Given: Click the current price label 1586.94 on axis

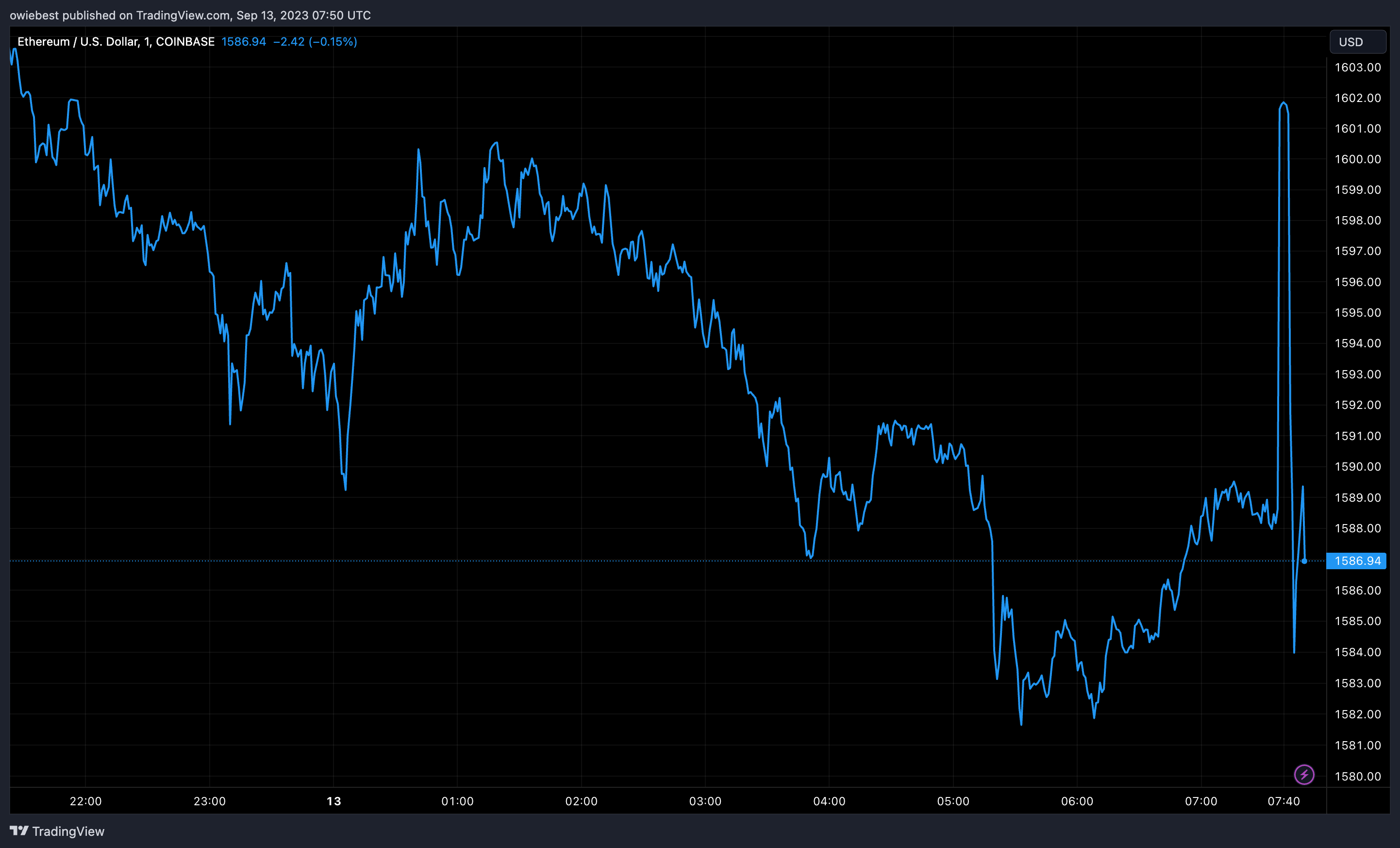Looking at the screenshot, I should point(1356,561).
